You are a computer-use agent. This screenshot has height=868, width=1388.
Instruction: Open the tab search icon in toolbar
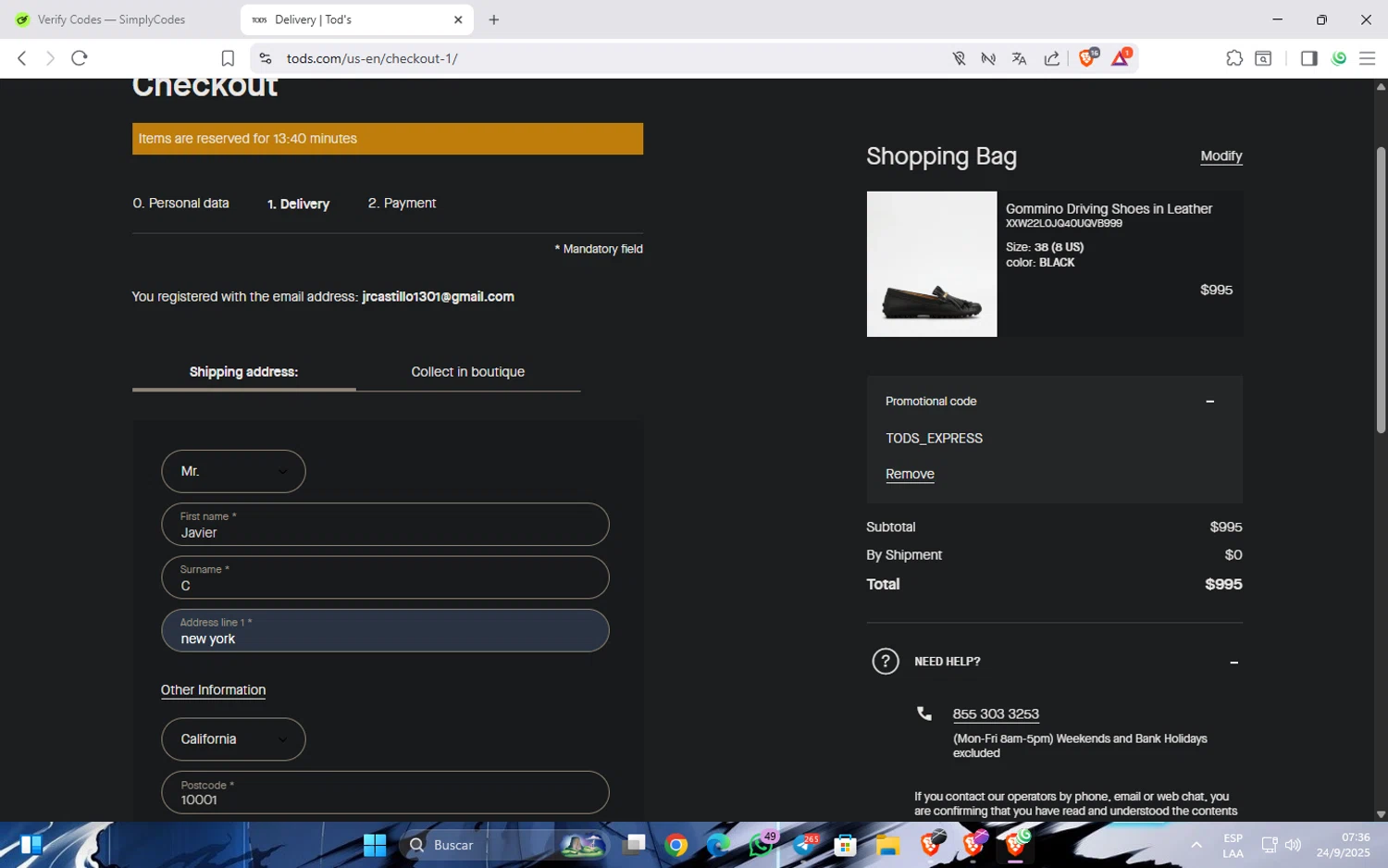tap(1263, 58)
